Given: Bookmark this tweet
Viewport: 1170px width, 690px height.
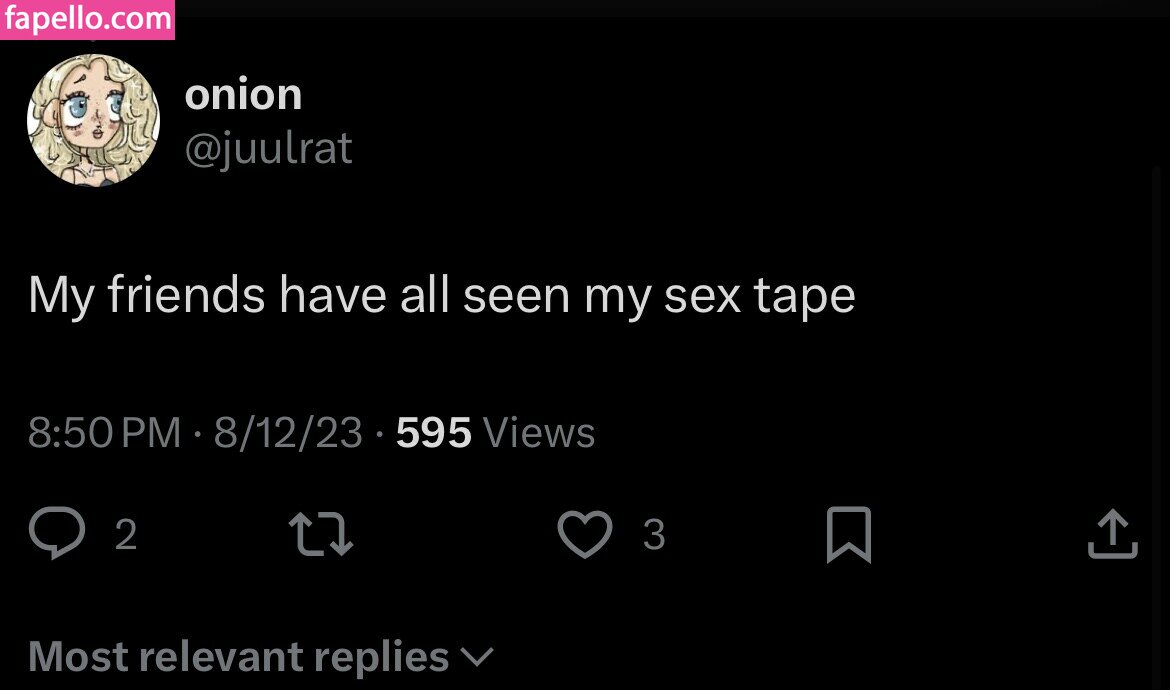Looking at the screenshot, I should (849, 534).
